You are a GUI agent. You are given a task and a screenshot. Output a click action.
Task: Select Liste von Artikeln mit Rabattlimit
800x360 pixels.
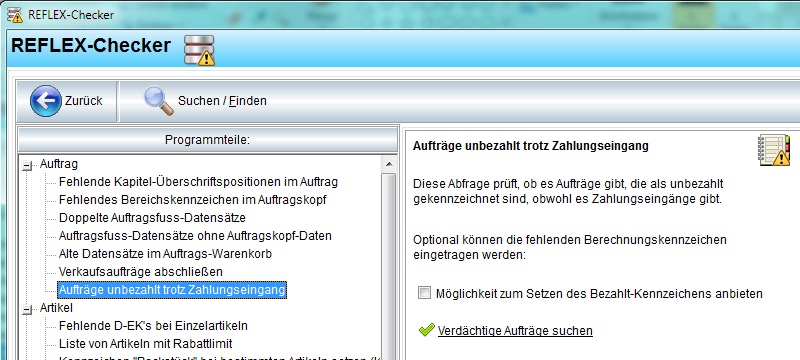point(146,344)
